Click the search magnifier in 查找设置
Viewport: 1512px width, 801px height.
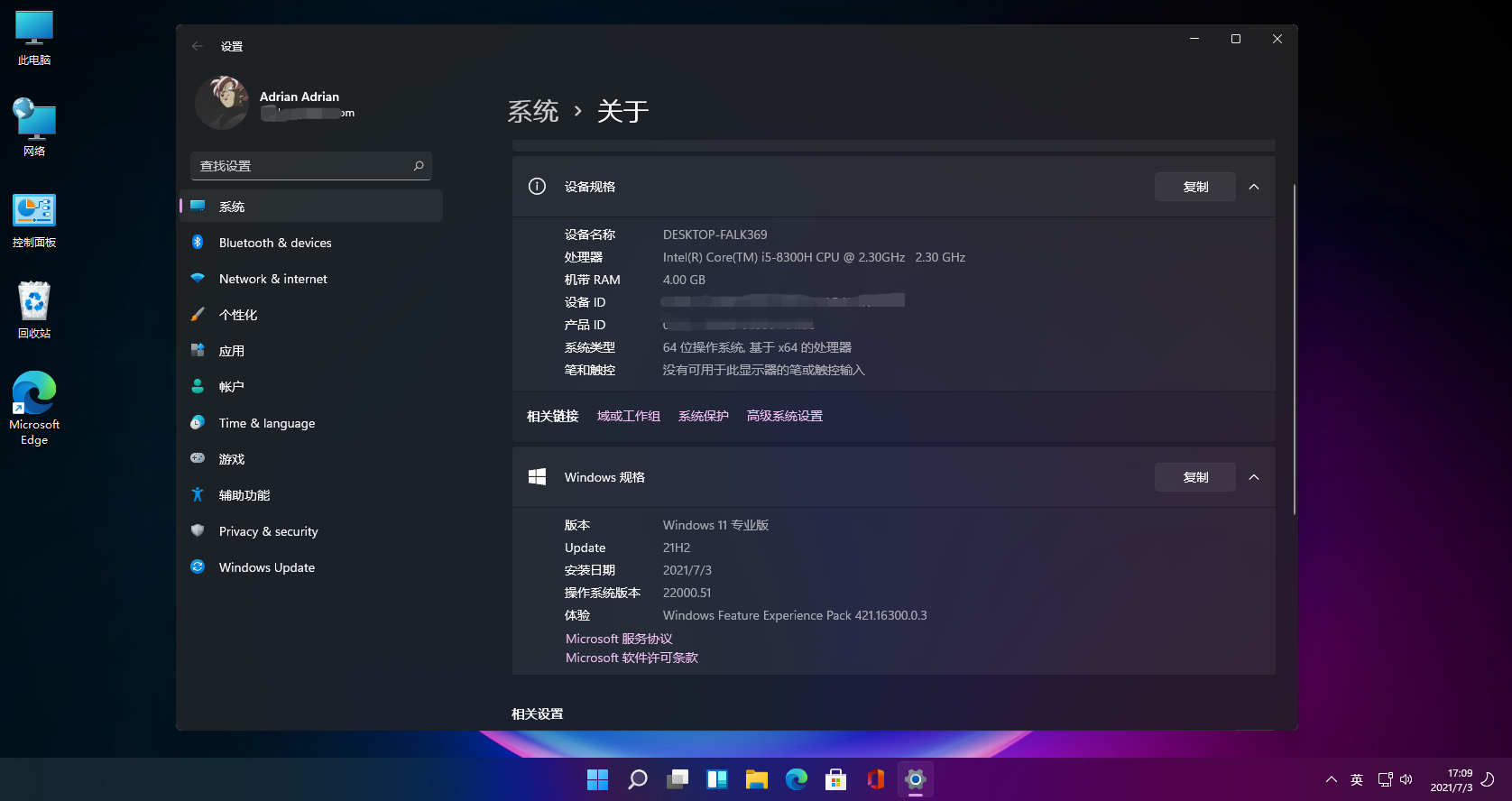(x=419, y=166)
